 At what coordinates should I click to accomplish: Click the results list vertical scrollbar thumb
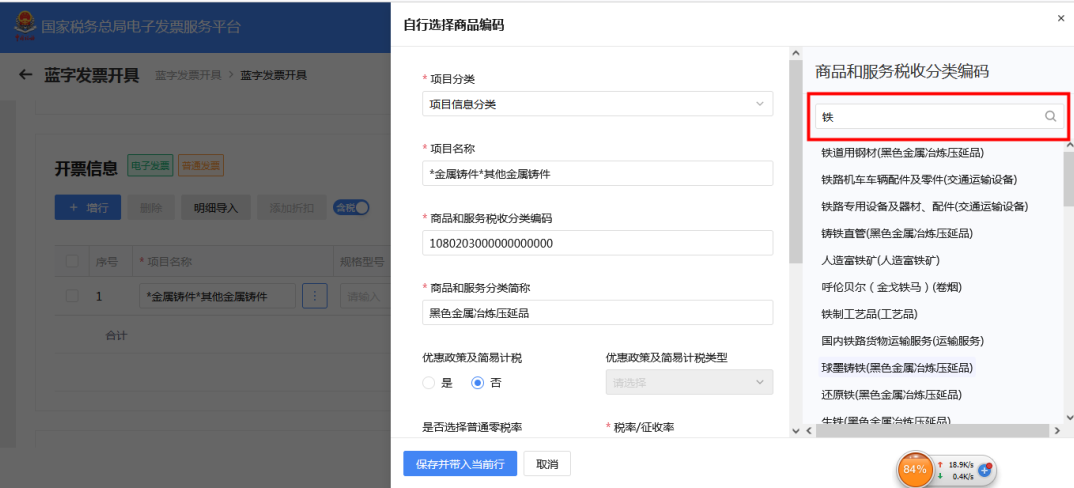tap(1069, 179)
